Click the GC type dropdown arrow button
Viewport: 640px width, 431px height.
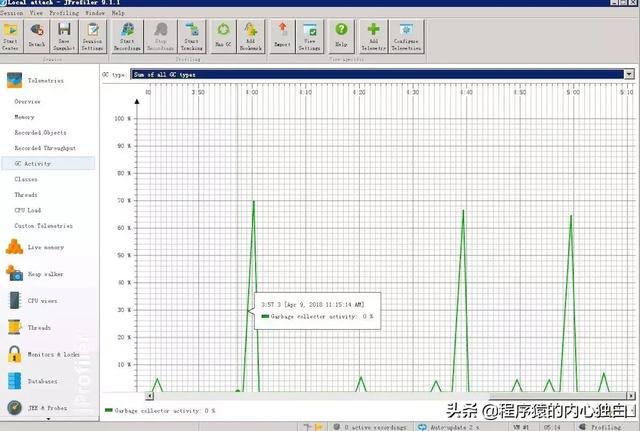(x=629, y=74)
